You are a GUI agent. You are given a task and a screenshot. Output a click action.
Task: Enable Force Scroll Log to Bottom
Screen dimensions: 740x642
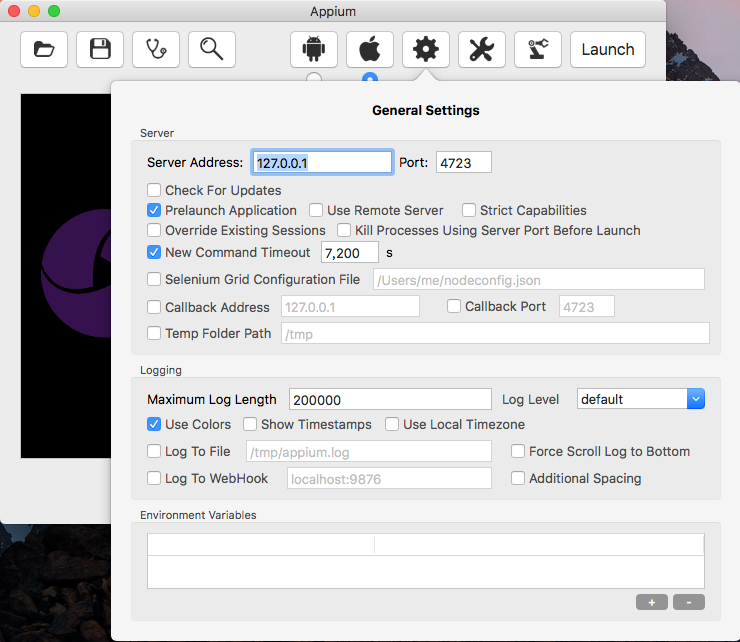pos(518,451)
